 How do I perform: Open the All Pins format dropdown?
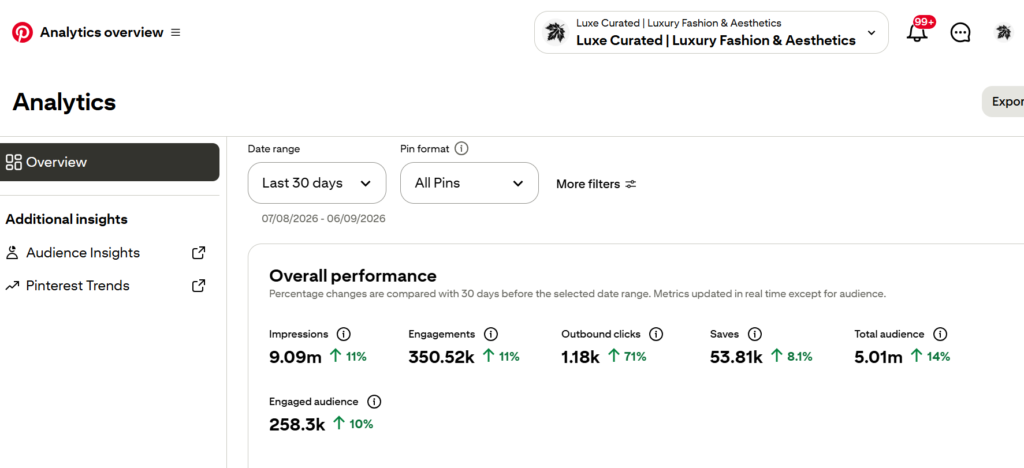[469, 183]
